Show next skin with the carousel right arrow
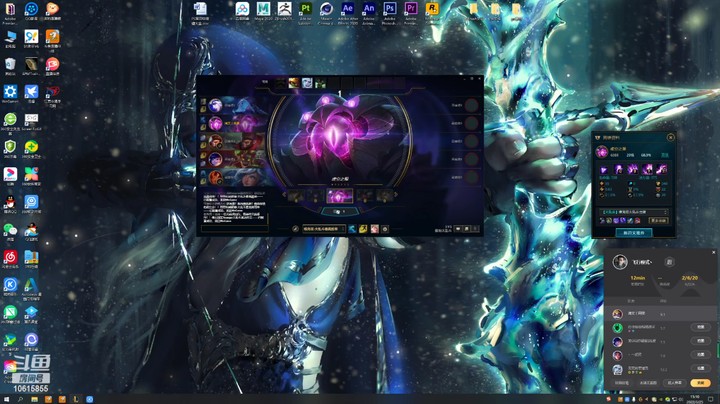Screen dimensions: 720x404 point(396,195)
